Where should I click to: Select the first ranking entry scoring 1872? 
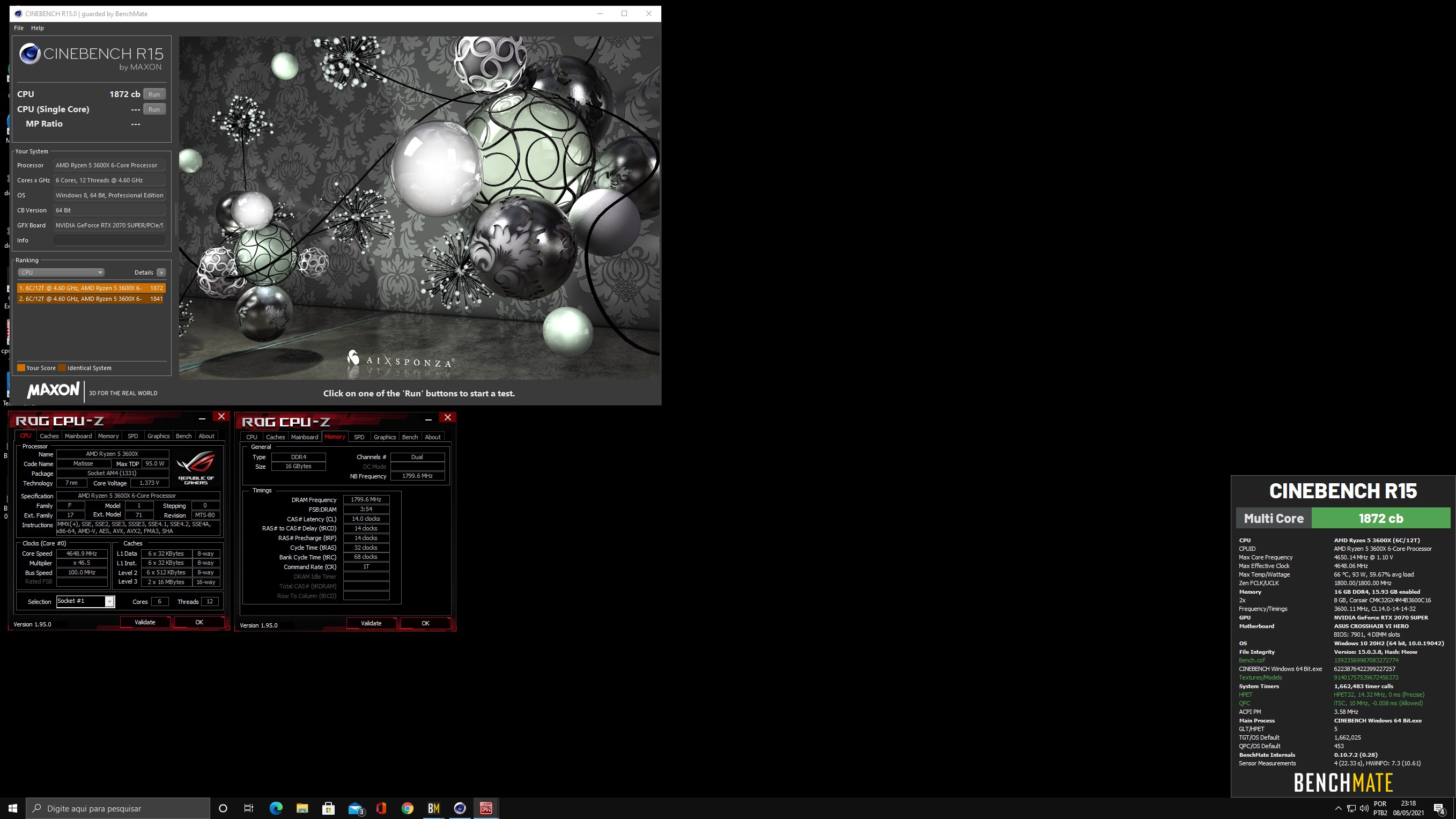point(91,287)
